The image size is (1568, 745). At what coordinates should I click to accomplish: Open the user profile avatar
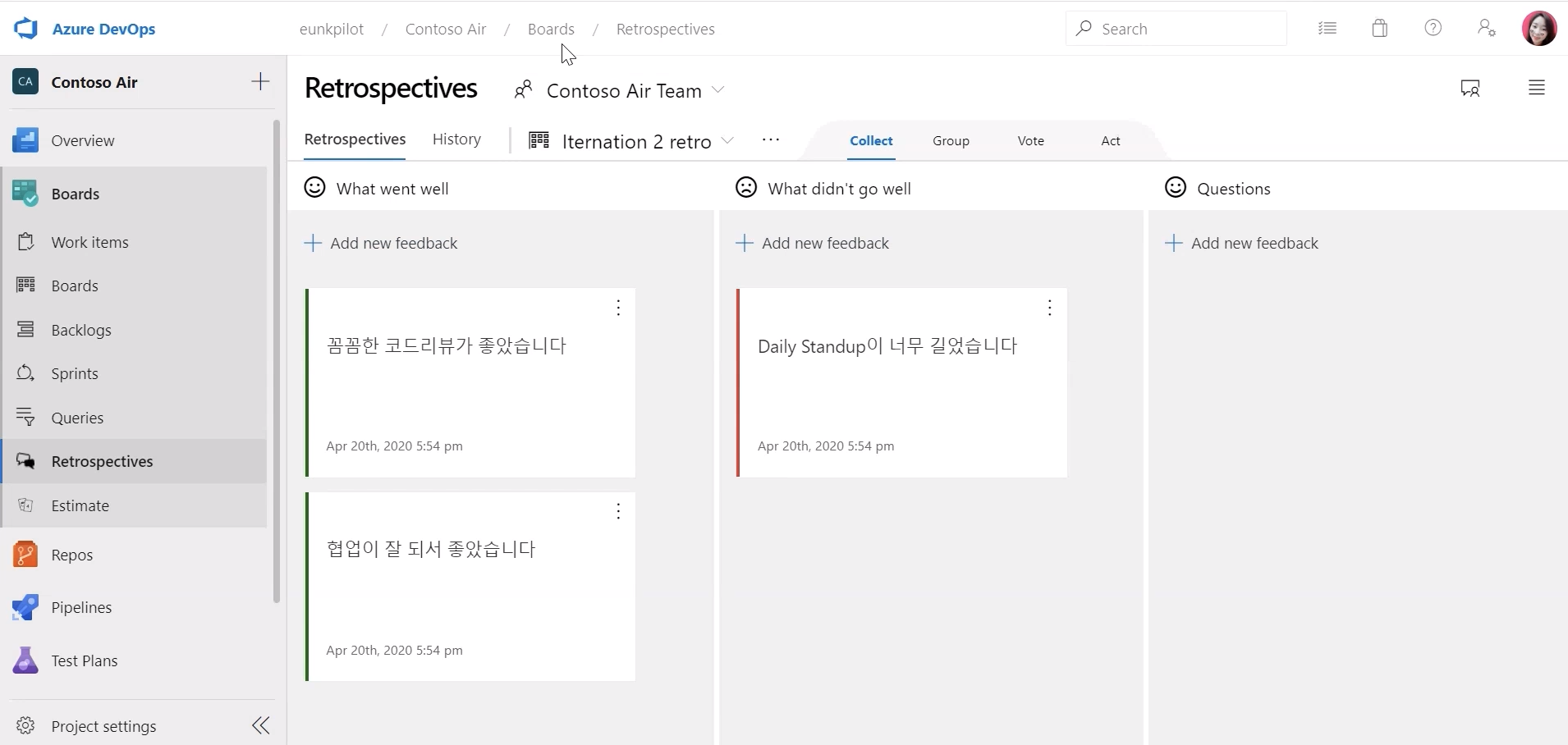[1539, 29]
